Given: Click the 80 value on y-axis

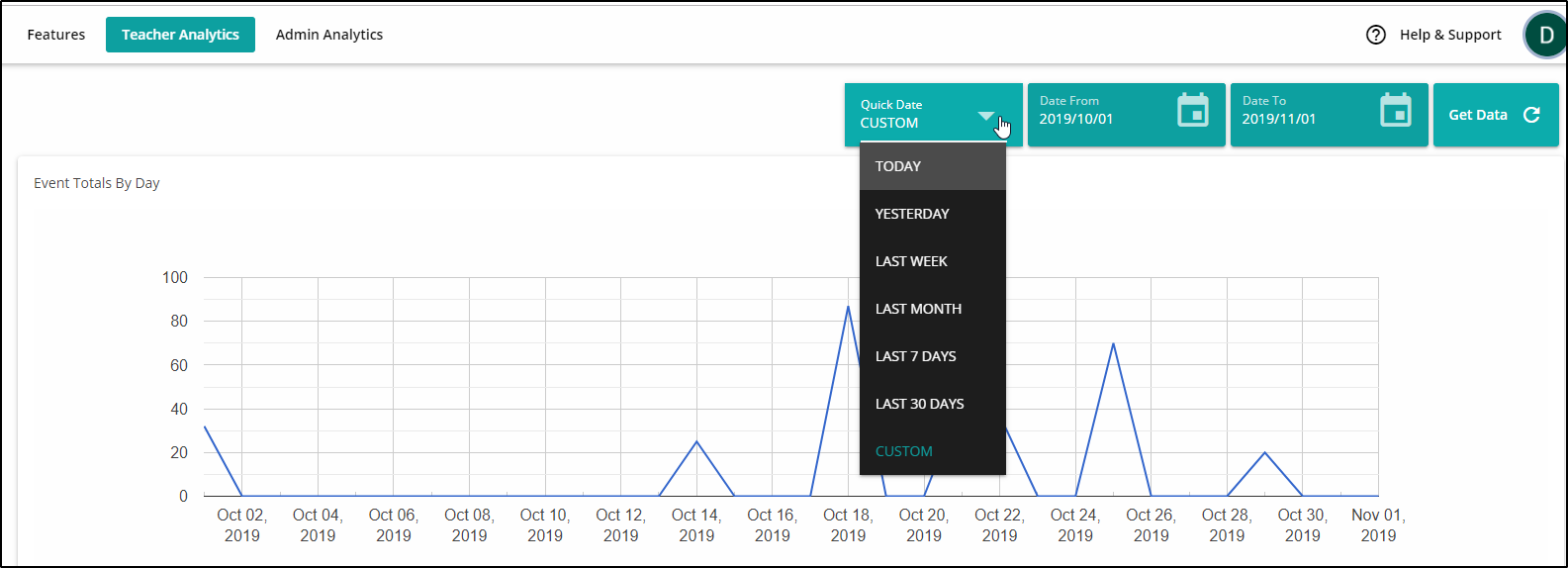Looking at the screenshot, I should (179, 321).
